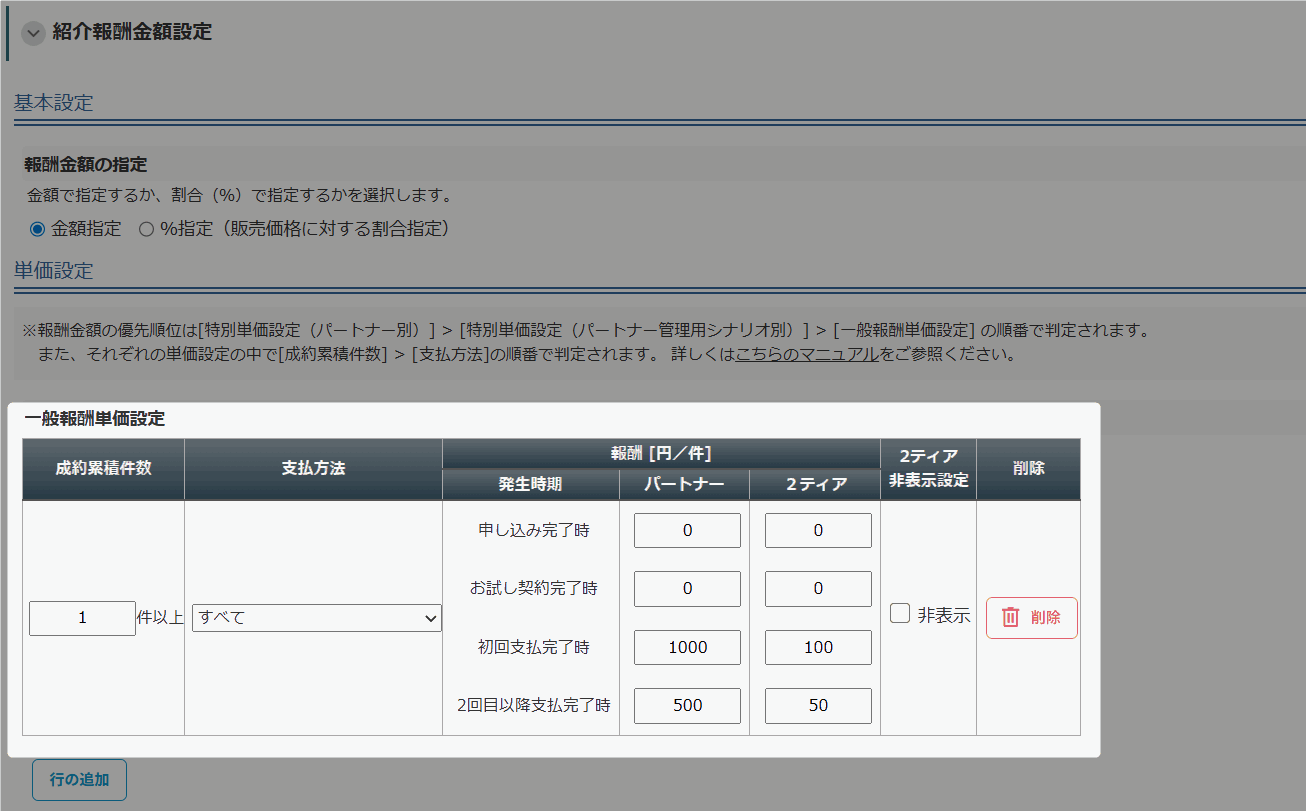
Task: Click the 行の追加 button
Action: (79, 780)
